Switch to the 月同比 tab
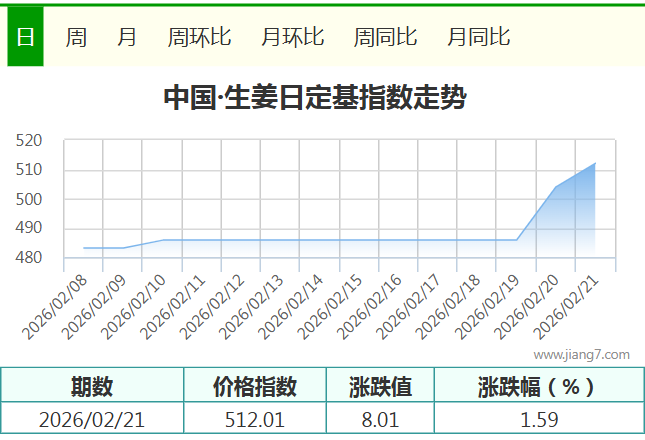Image resolution: width=645 pixels, height=440 pixels. coord(478,37)
